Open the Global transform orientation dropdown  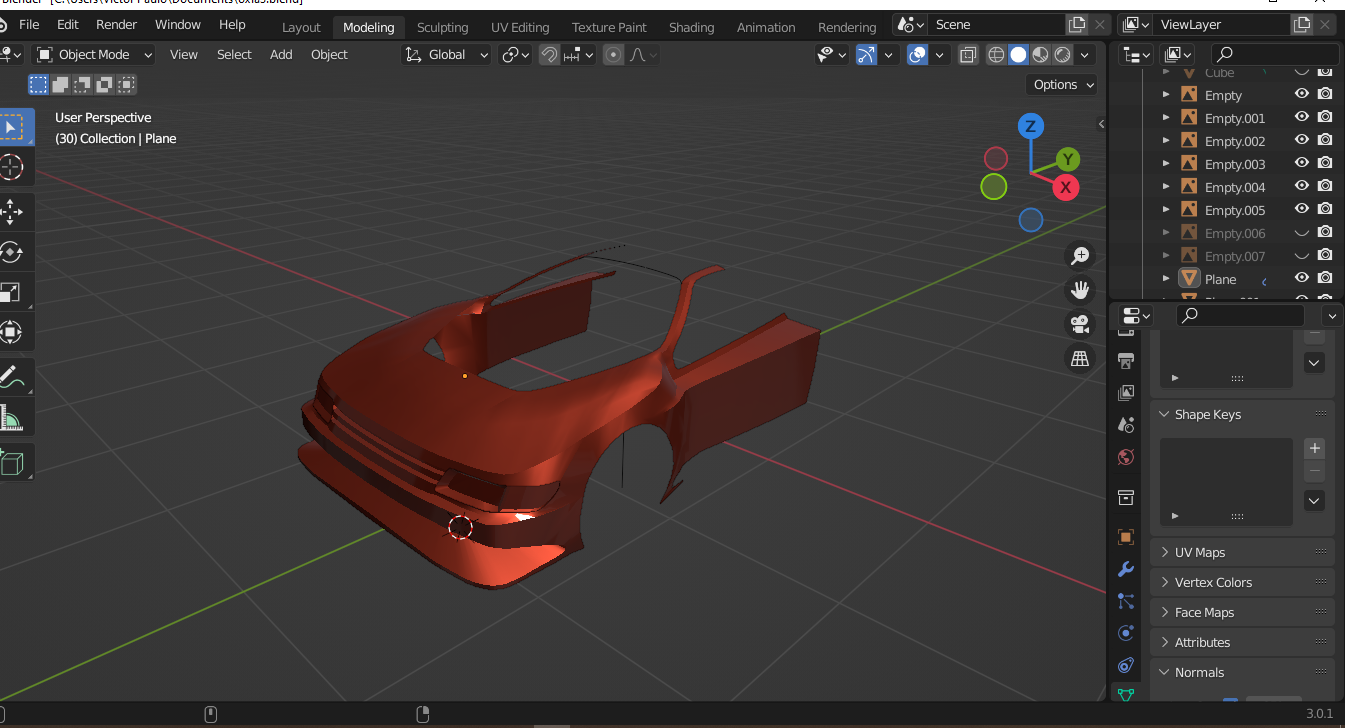(x=446, y=55)
